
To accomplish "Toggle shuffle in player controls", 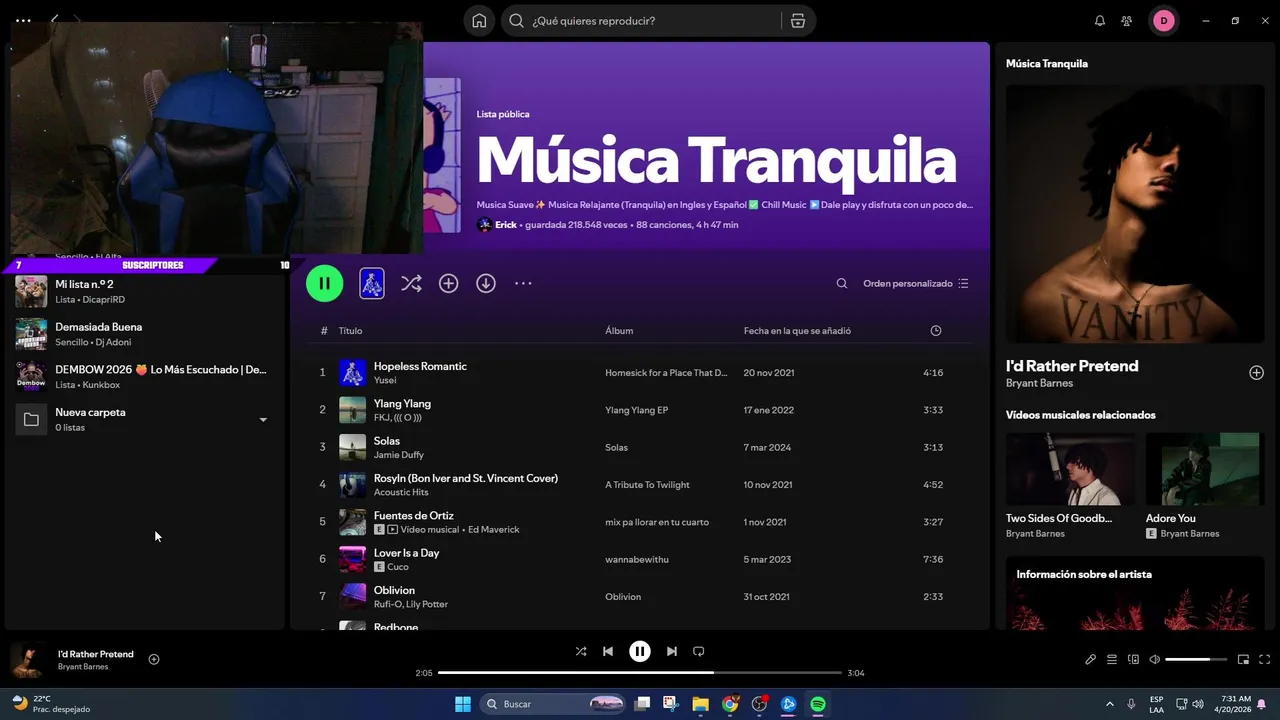I will click(581, 651).
